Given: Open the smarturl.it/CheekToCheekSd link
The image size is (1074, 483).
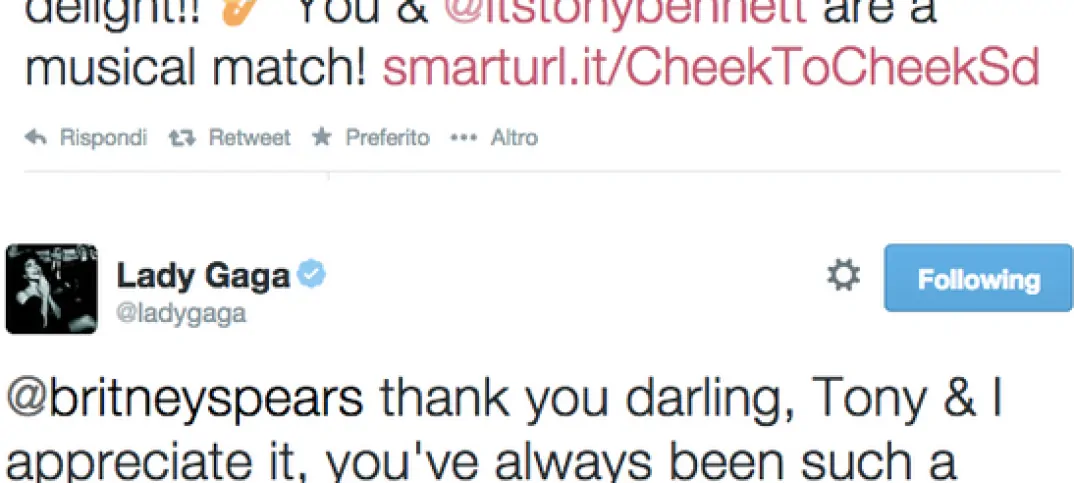Looking at the screenshot, I should click(711, 67).
